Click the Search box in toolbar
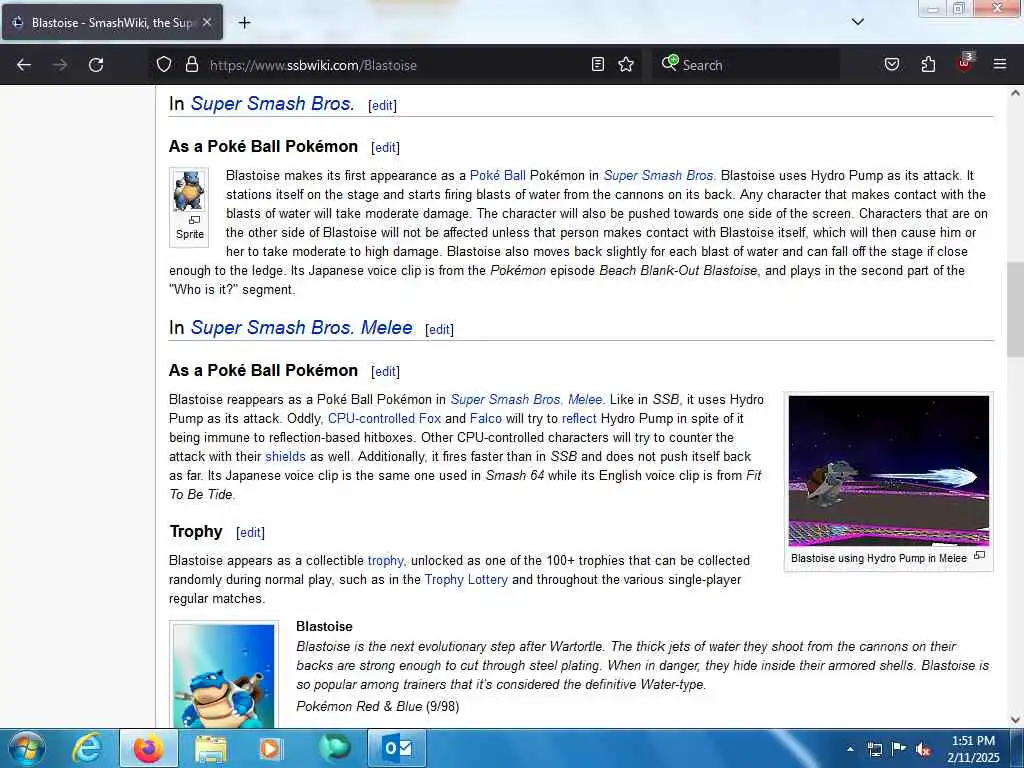This screenshot has width=1024, height=768. click(746, 65)
